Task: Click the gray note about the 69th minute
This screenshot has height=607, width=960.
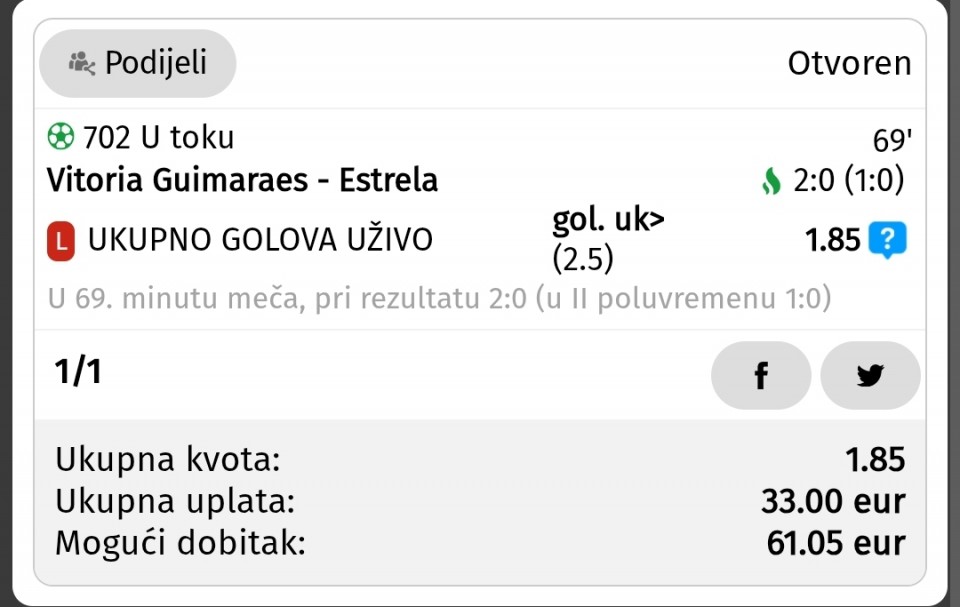Action: coord(439,299)
